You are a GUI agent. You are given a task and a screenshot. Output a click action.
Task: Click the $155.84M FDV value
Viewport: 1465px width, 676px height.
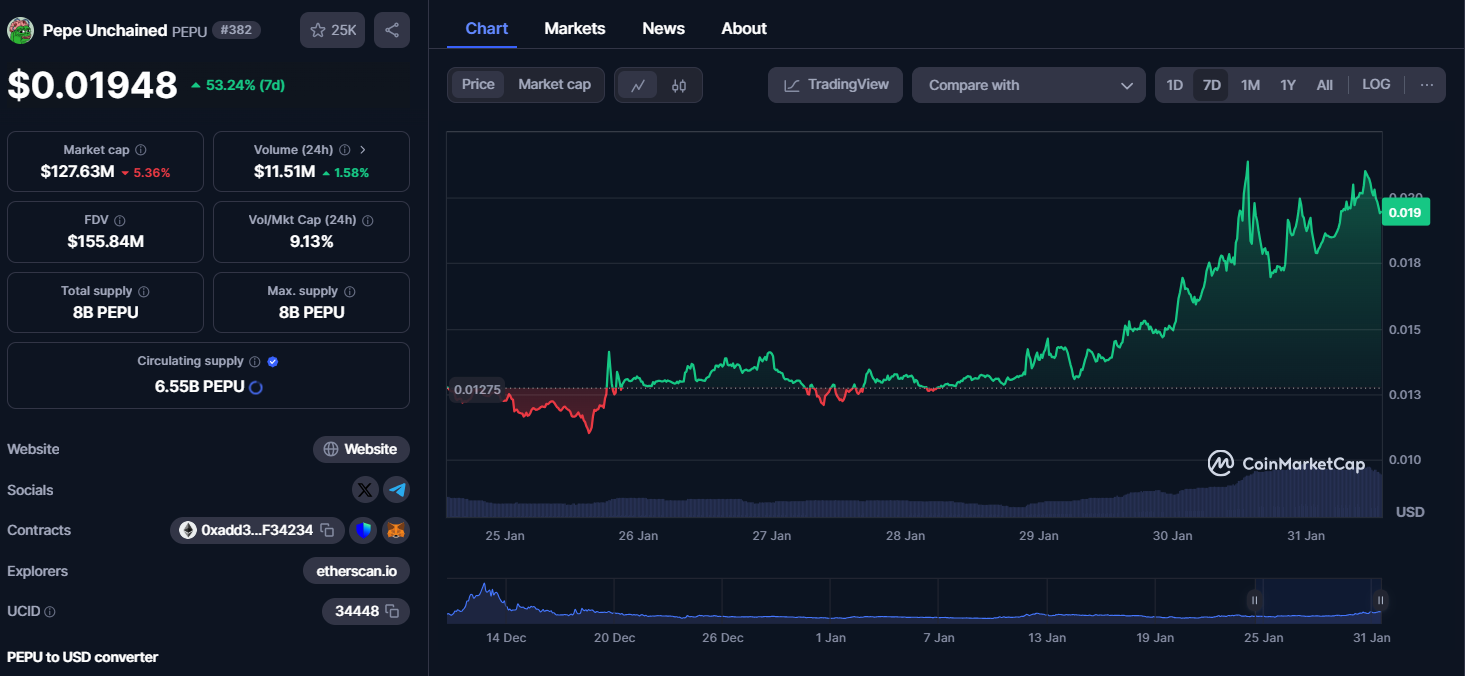[105, 242]
